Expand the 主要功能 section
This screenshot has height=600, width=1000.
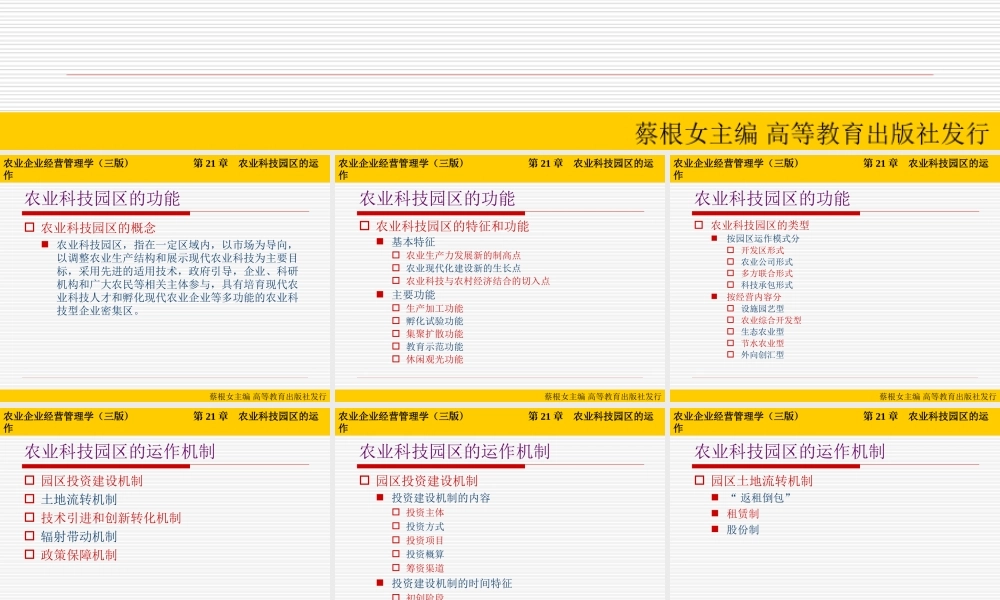pos(381,295)
